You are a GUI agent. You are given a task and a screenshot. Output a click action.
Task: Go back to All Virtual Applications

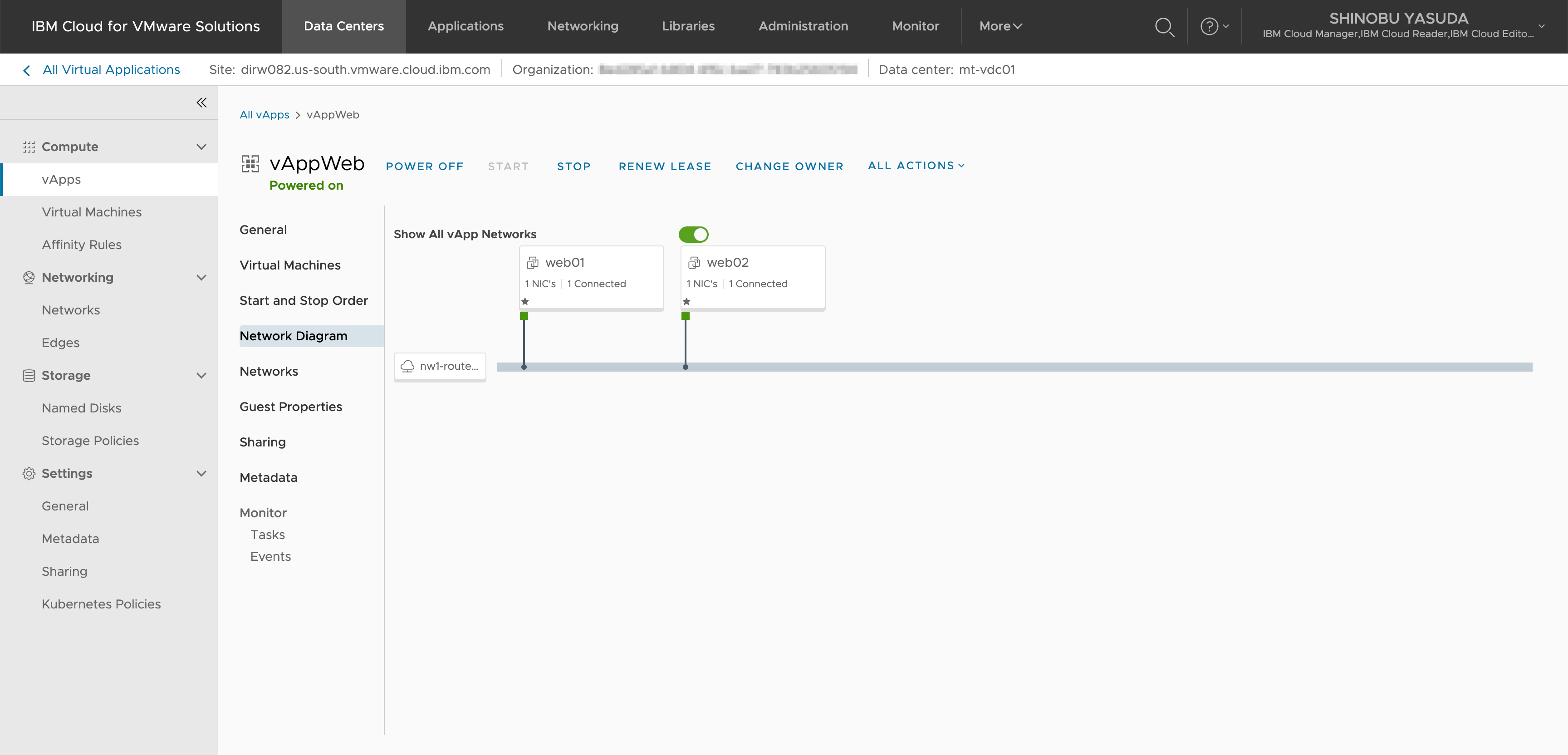tap(111, 69)
